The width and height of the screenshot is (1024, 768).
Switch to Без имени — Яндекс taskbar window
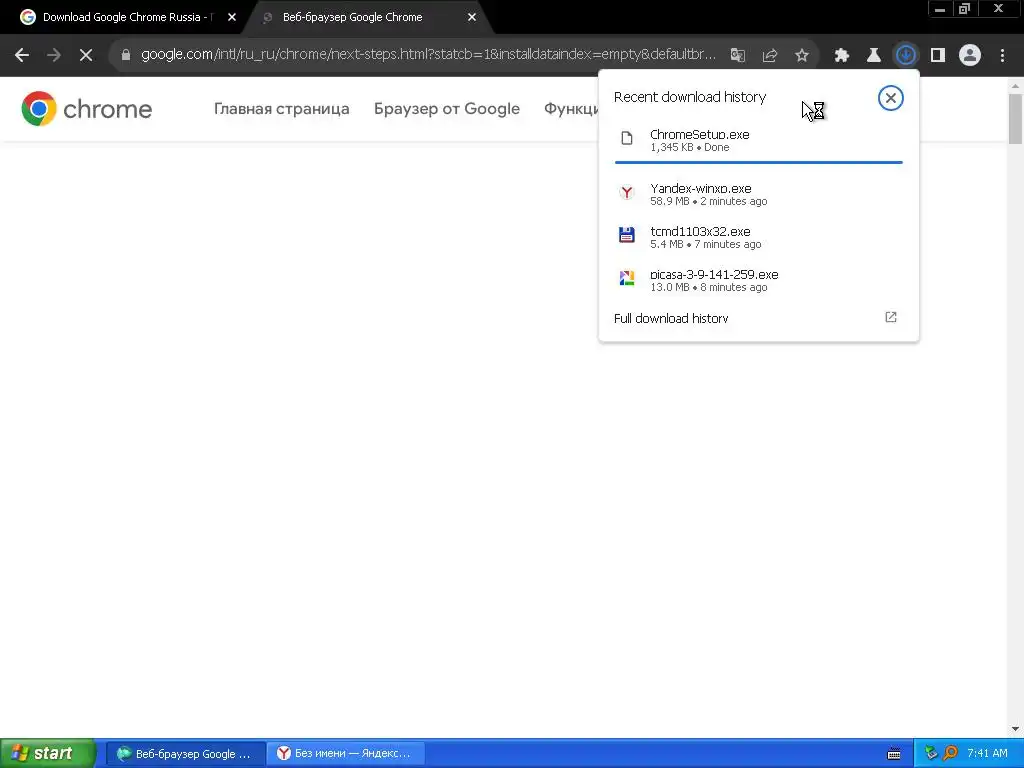[345, 754]
